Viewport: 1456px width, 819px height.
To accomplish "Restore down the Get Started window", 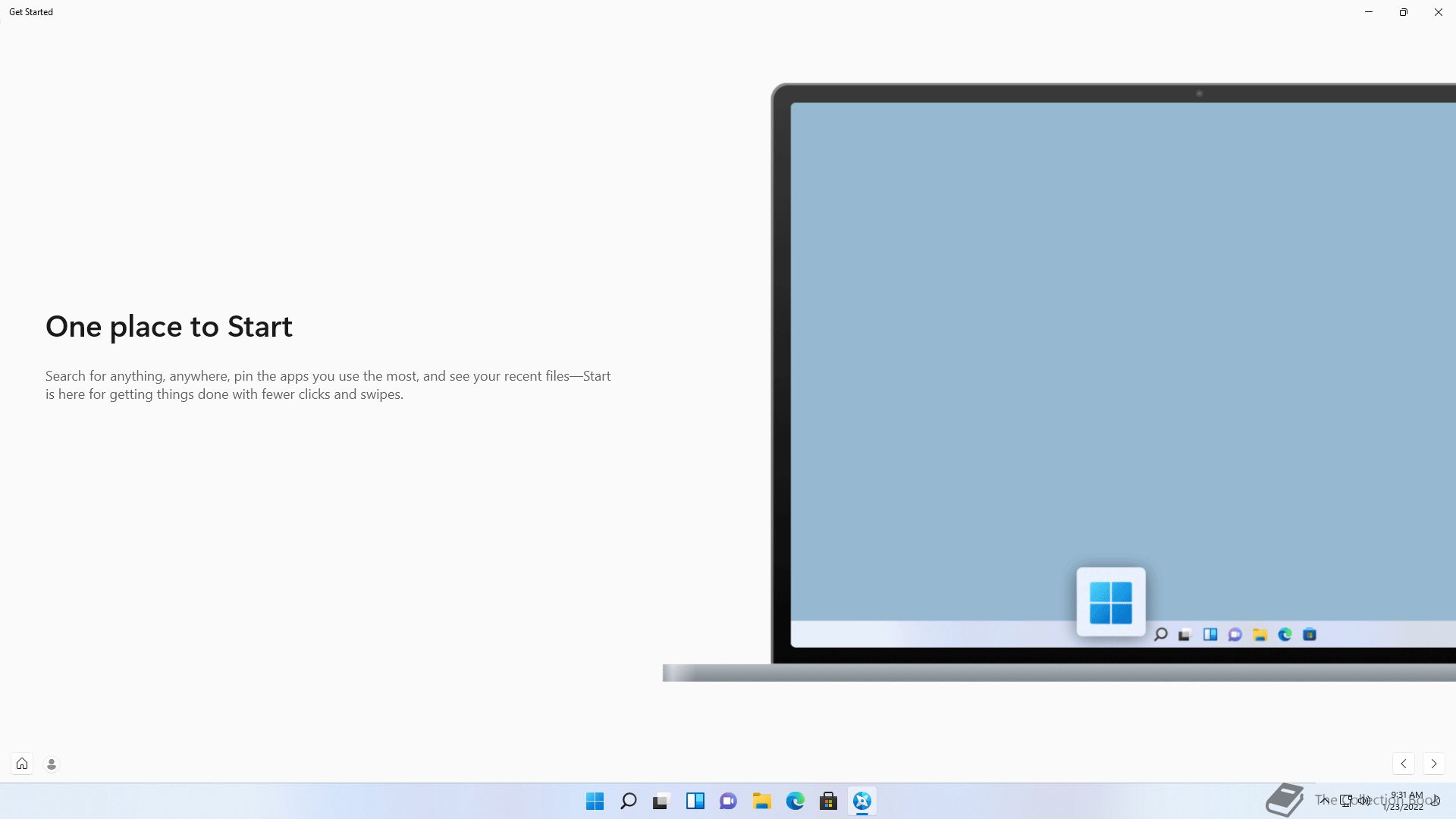I will tap(1404, 12).
